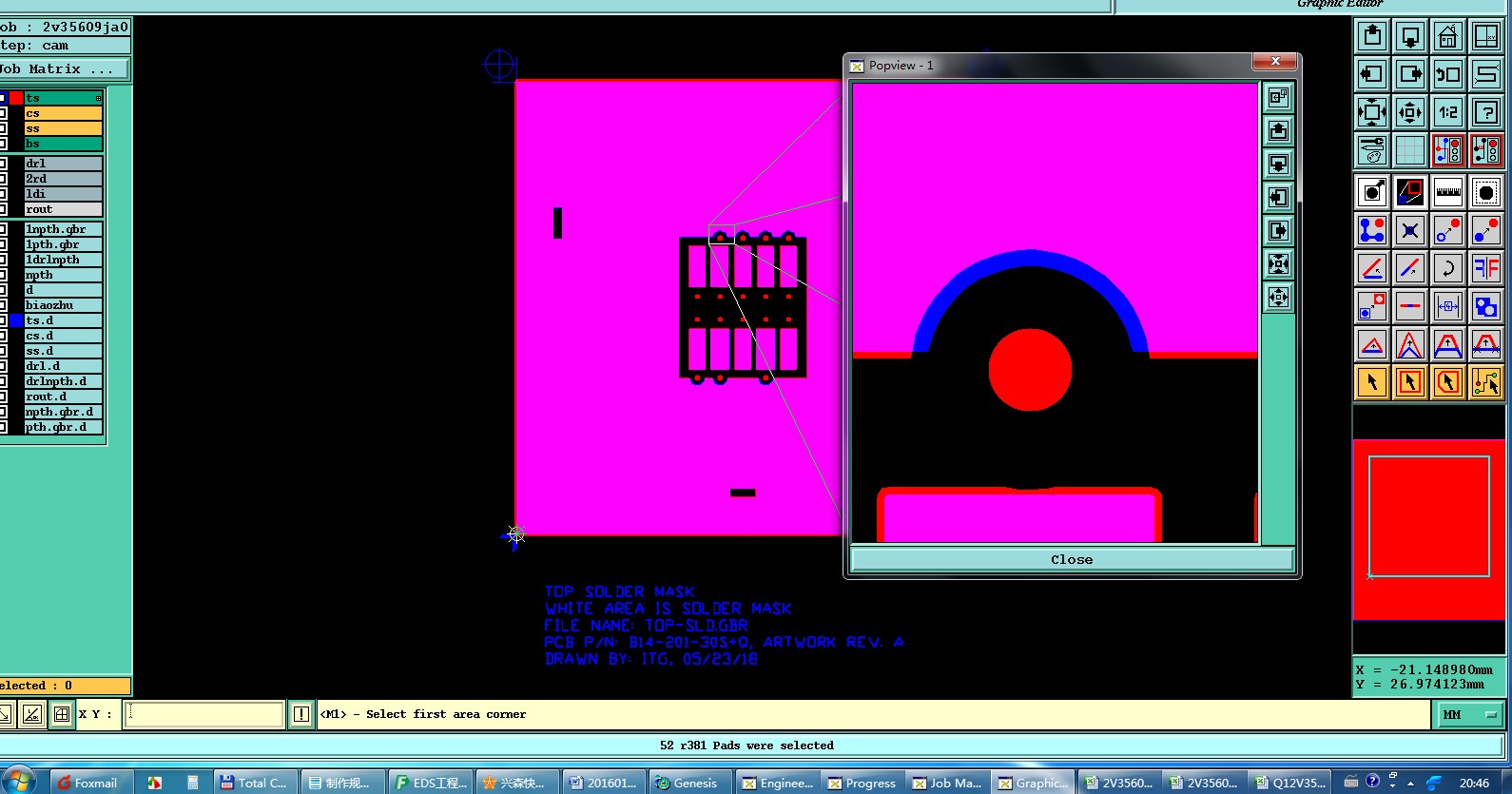Expand the small icon on ts layer row

(x=98, y=98)
